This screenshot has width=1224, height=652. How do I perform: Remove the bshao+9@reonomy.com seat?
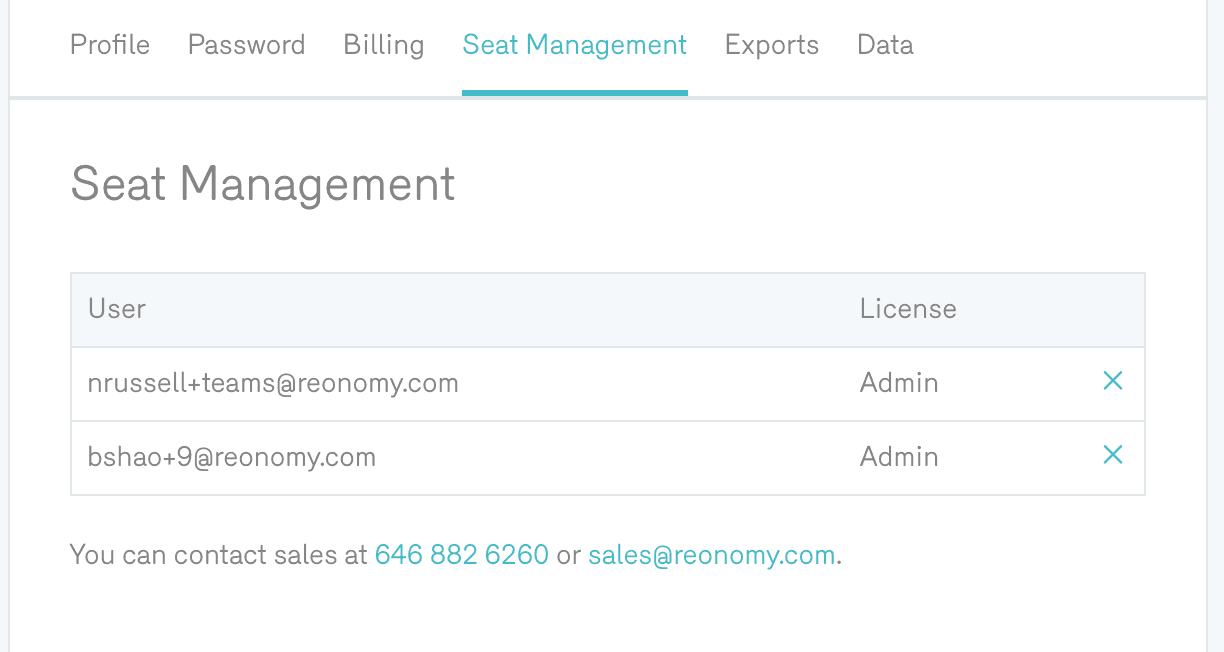point(1112,455)
